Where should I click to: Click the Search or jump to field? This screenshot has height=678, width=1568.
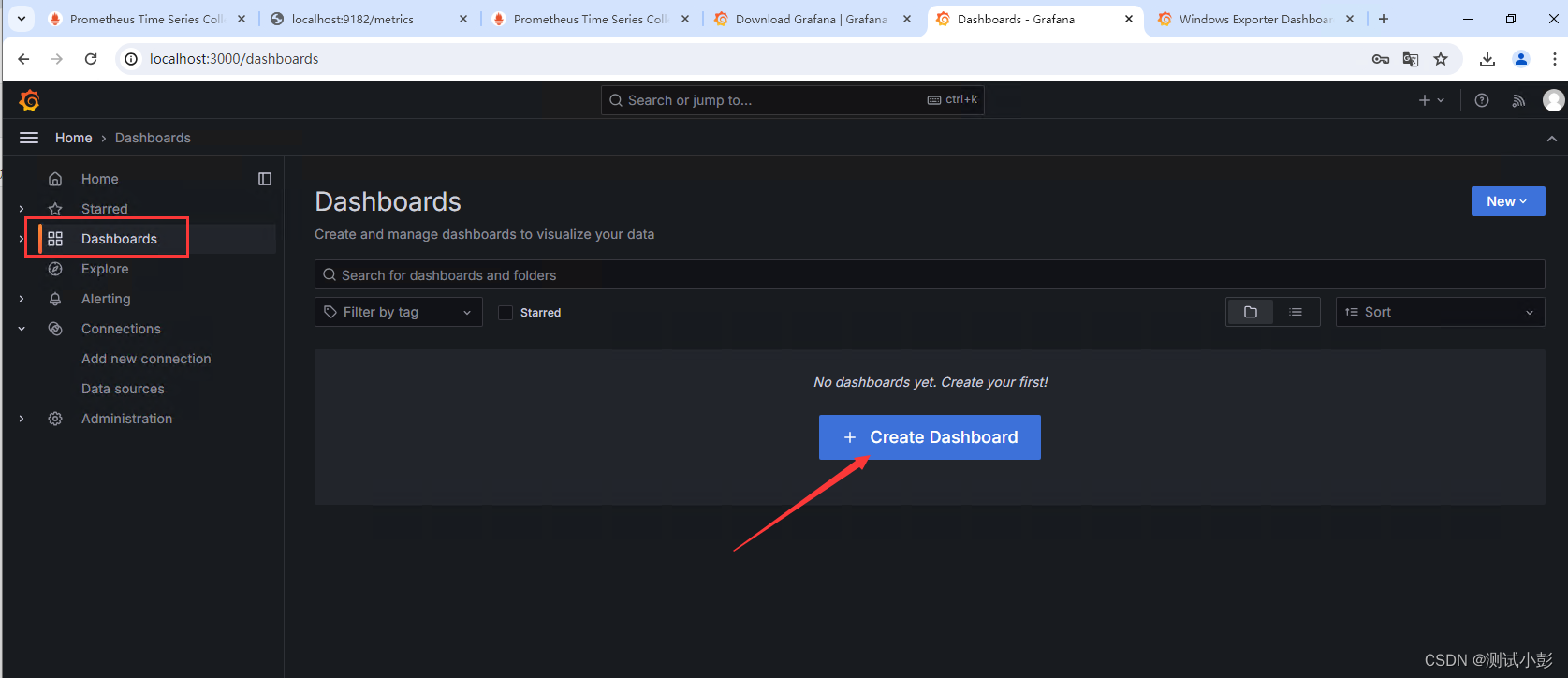pos(792,100)
